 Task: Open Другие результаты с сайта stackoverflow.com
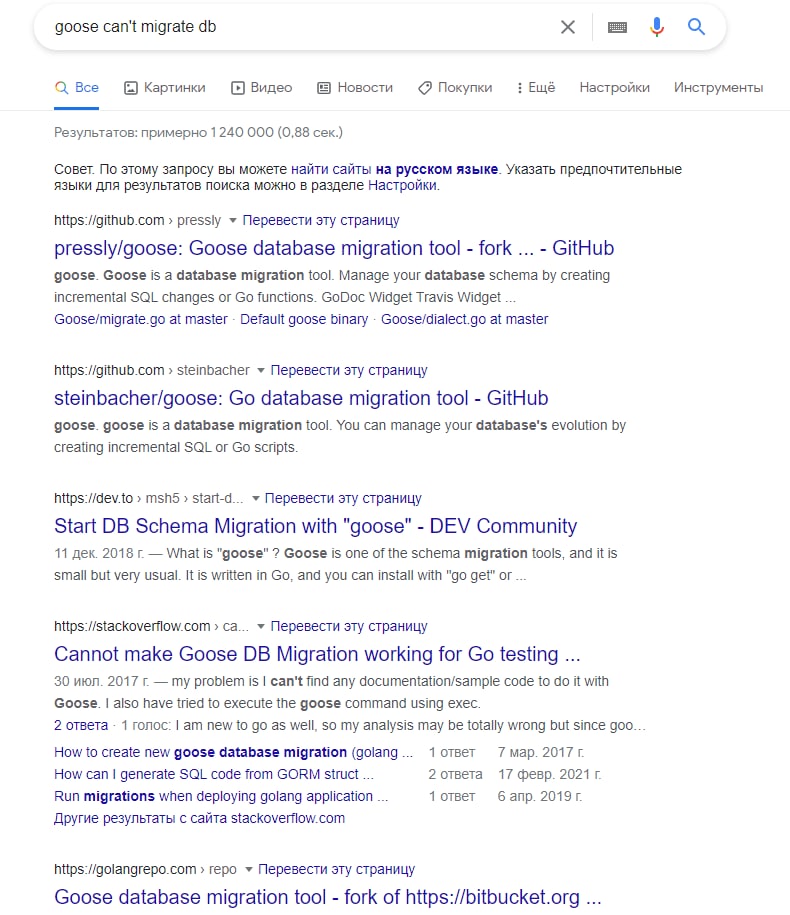click(200, 818)
